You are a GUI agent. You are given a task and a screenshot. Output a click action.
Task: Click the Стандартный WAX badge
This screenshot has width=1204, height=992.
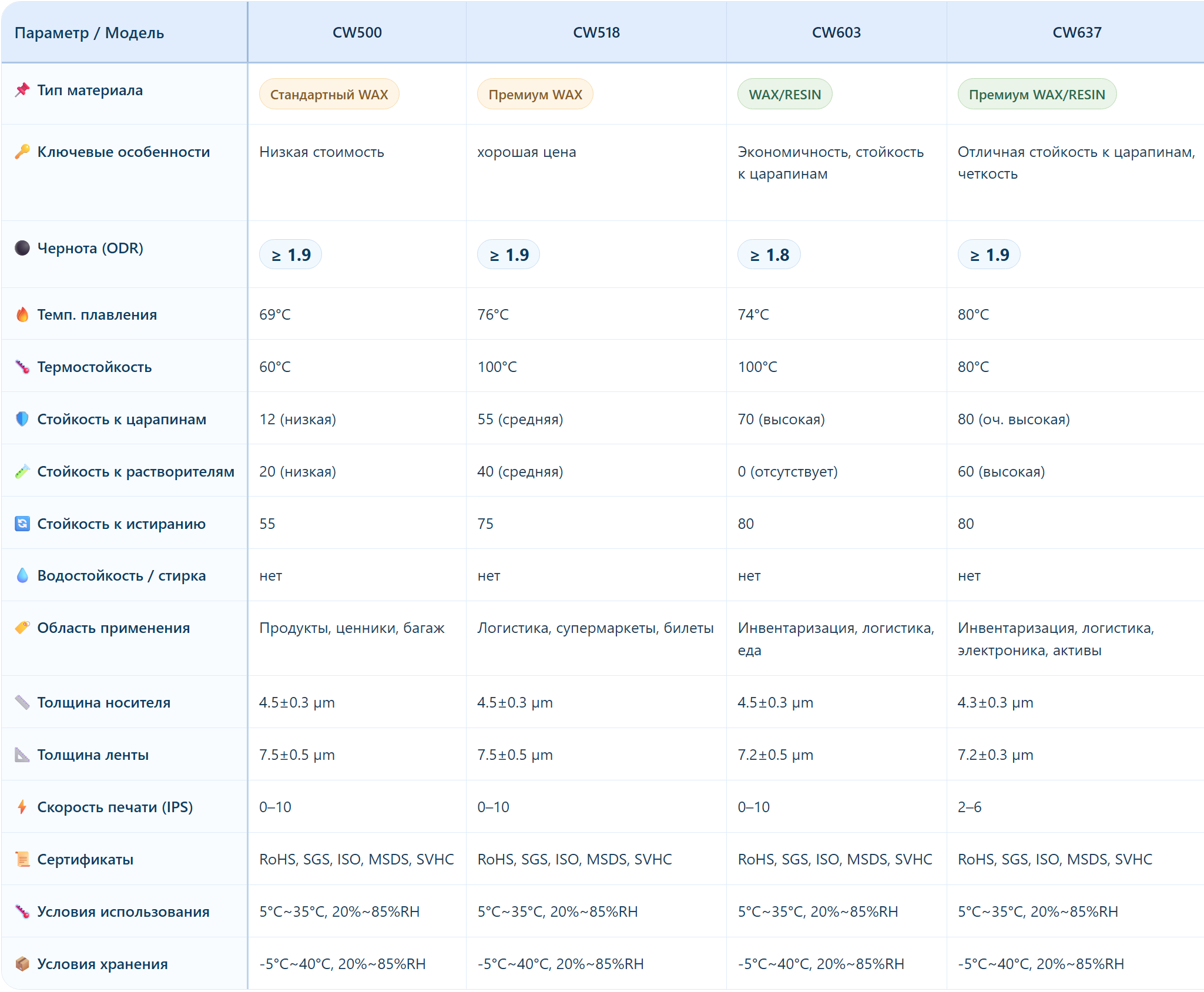[329, 95]
